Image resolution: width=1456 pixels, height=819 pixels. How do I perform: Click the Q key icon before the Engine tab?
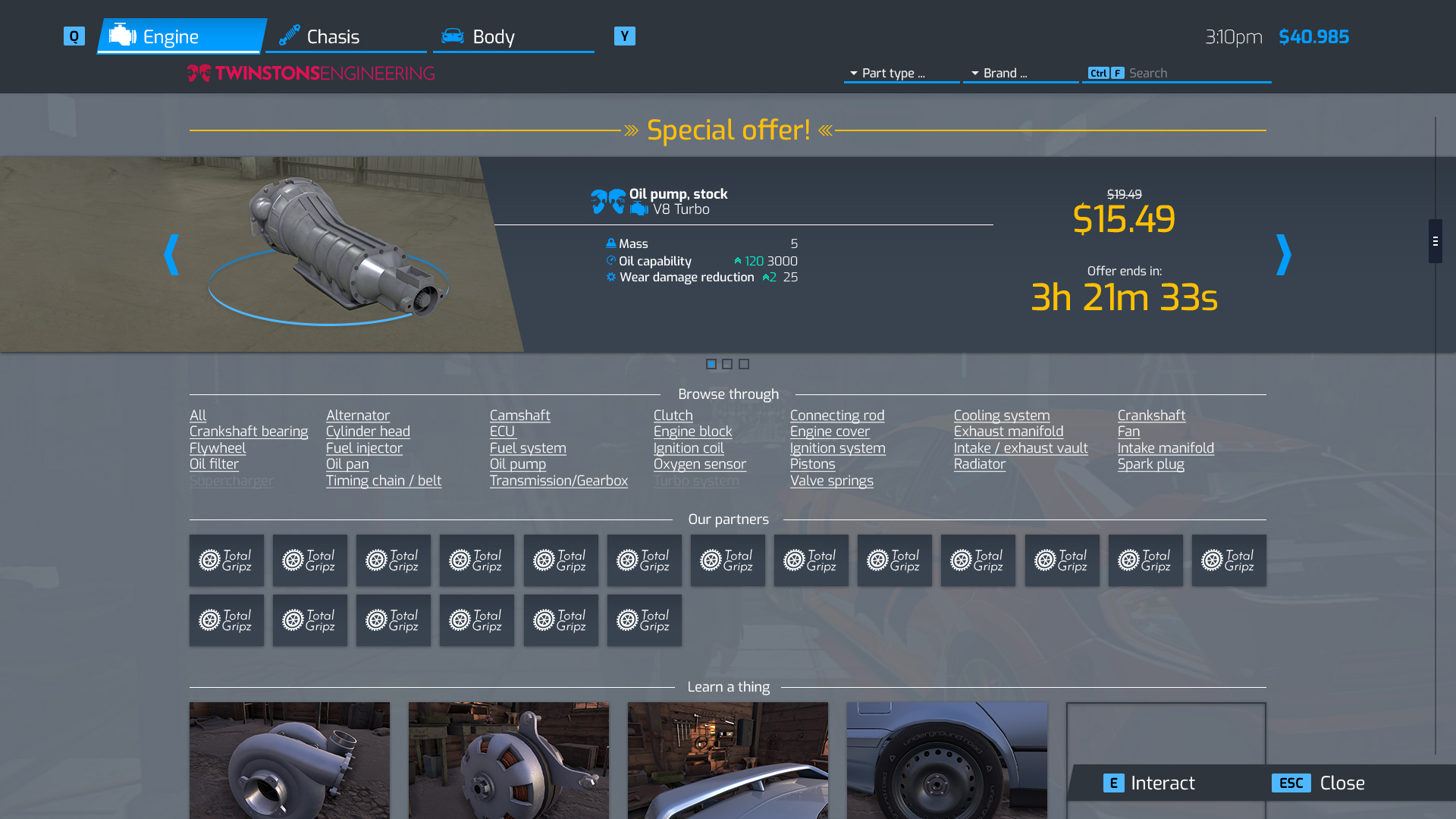74,36
